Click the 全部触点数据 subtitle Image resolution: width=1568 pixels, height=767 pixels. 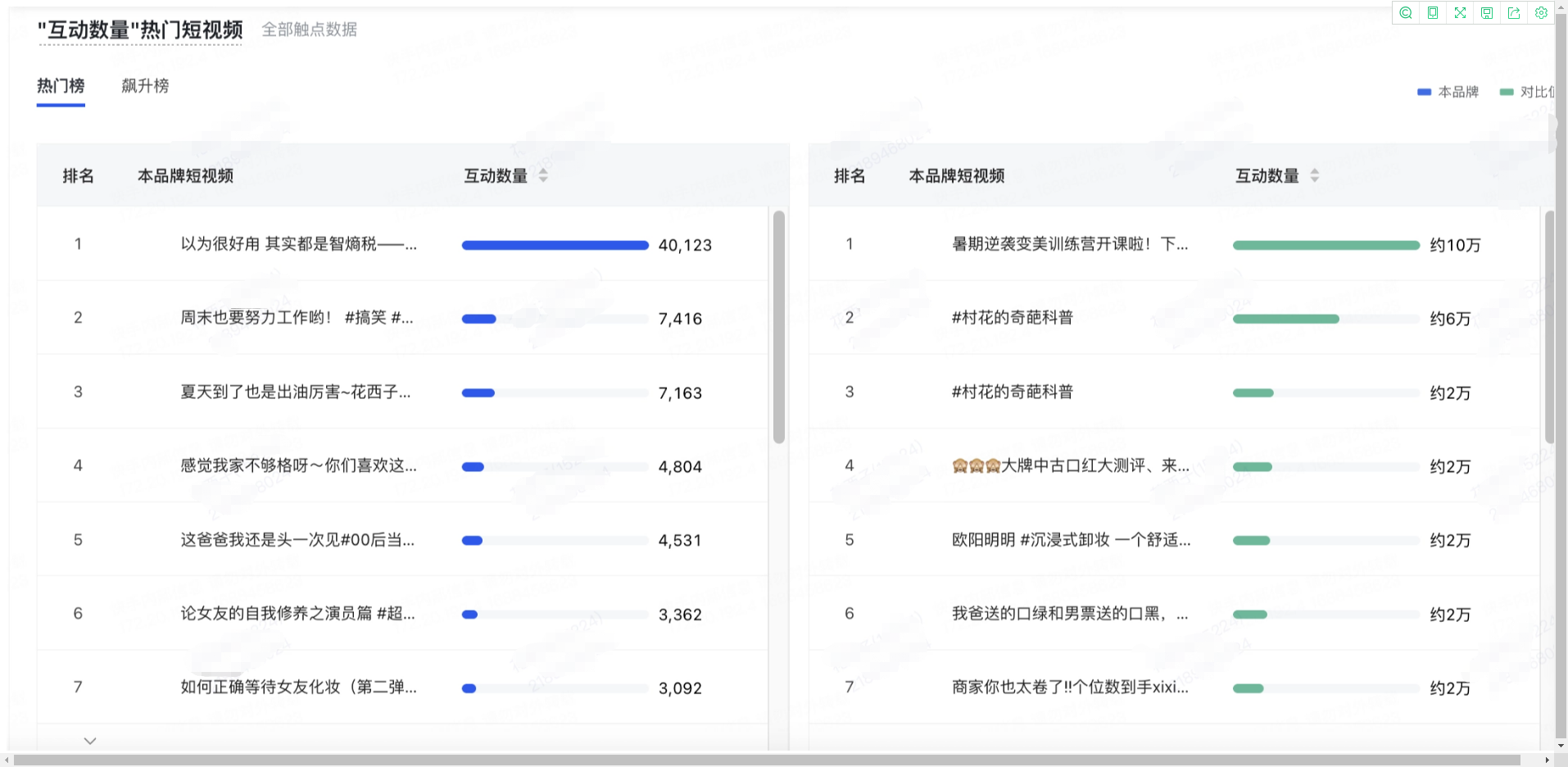pyautogui.click(x=310, y=29)
